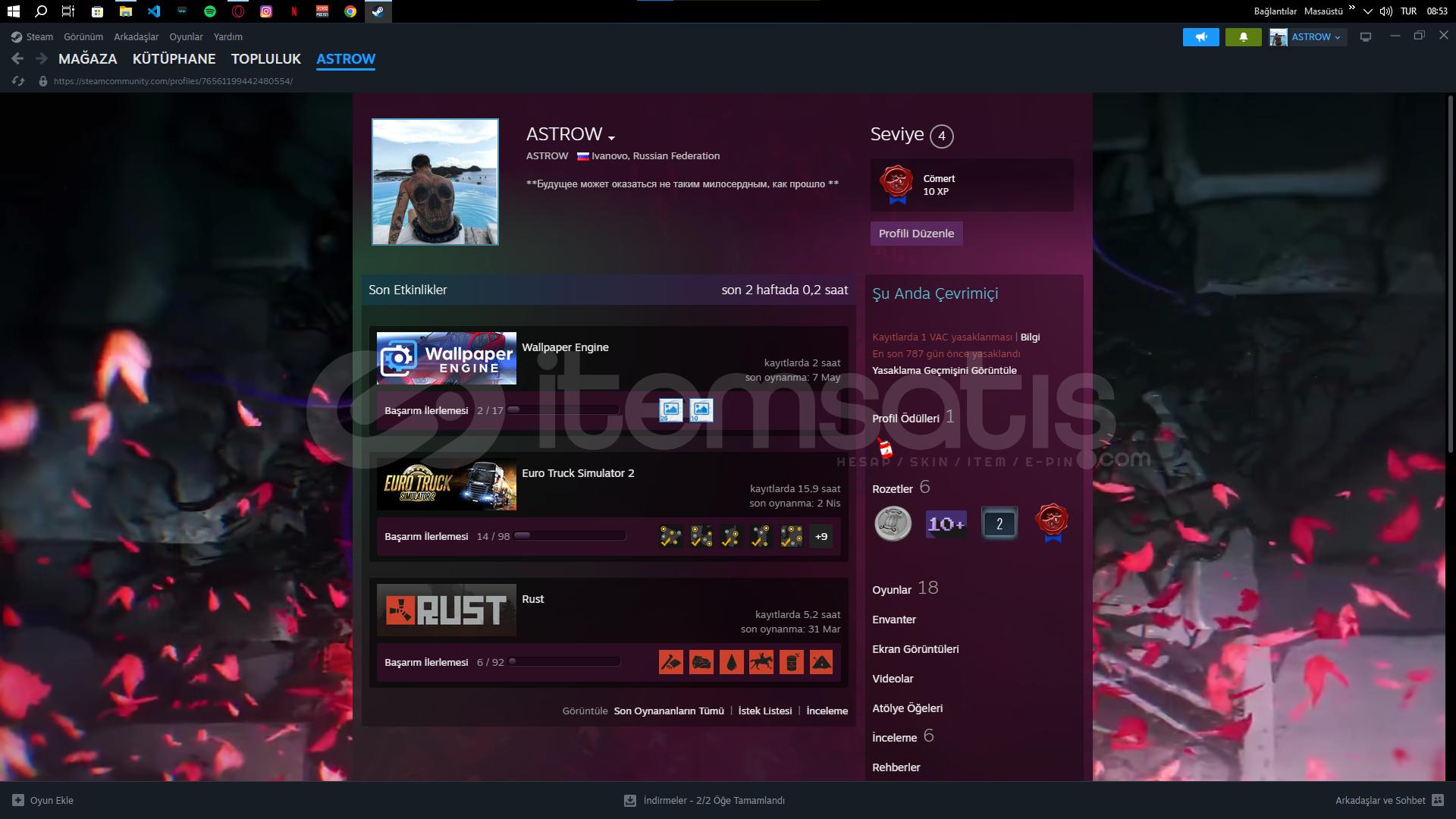Open Rust horse rider achievement icon

[x=761, y=662]
